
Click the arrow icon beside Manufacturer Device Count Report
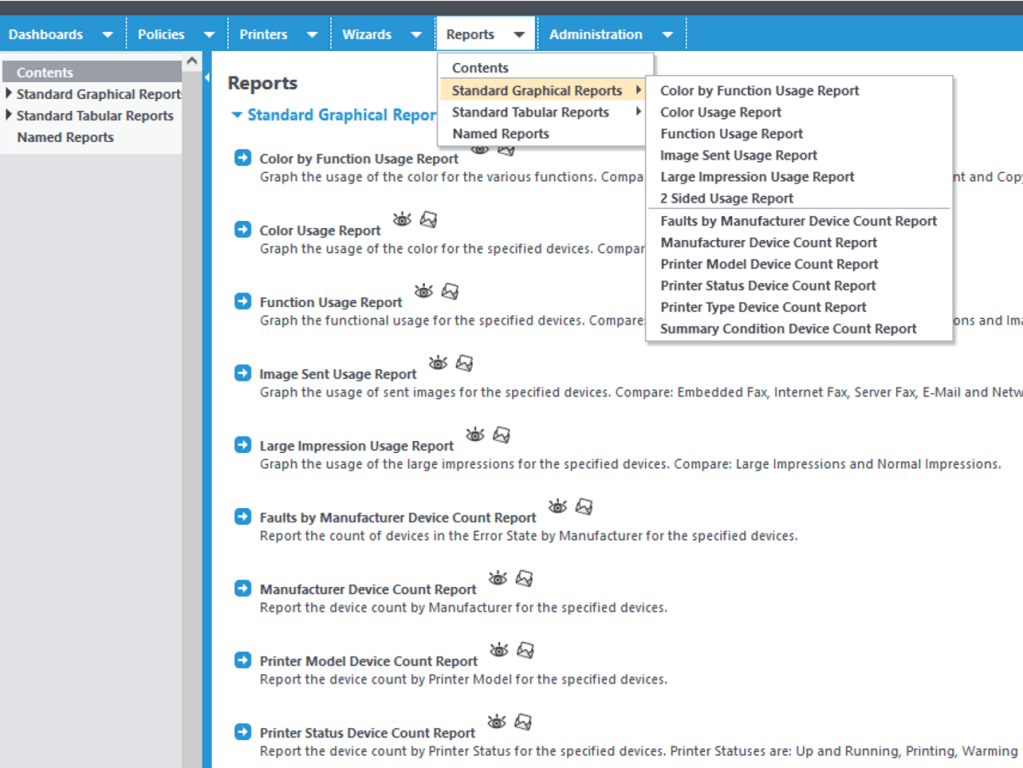(242, 589)
